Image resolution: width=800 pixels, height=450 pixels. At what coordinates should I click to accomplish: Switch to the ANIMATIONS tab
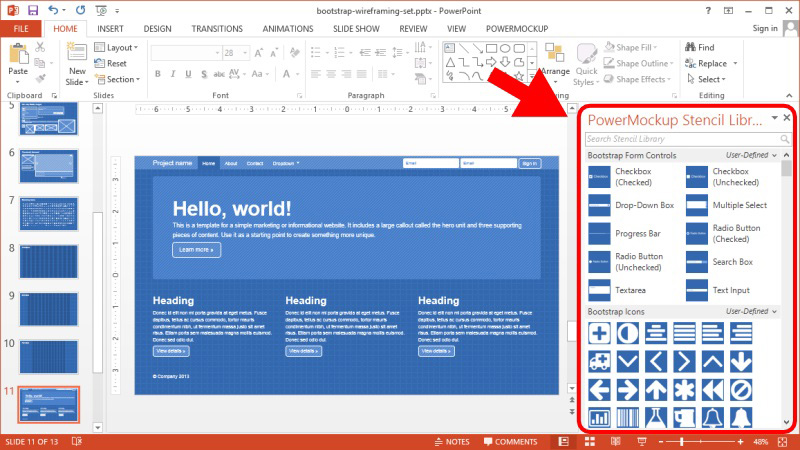tap(287, 29)
